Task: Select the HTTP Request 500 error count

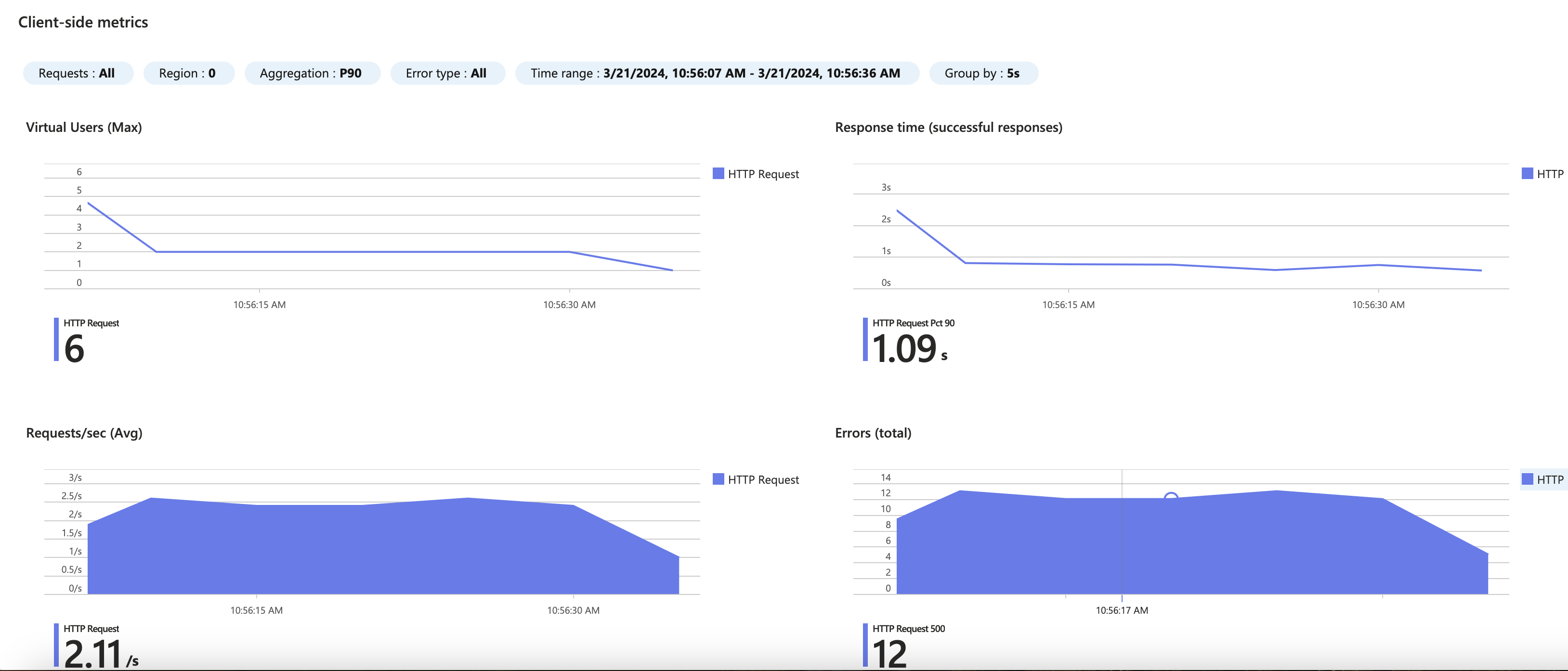Action: click(889, 653)
